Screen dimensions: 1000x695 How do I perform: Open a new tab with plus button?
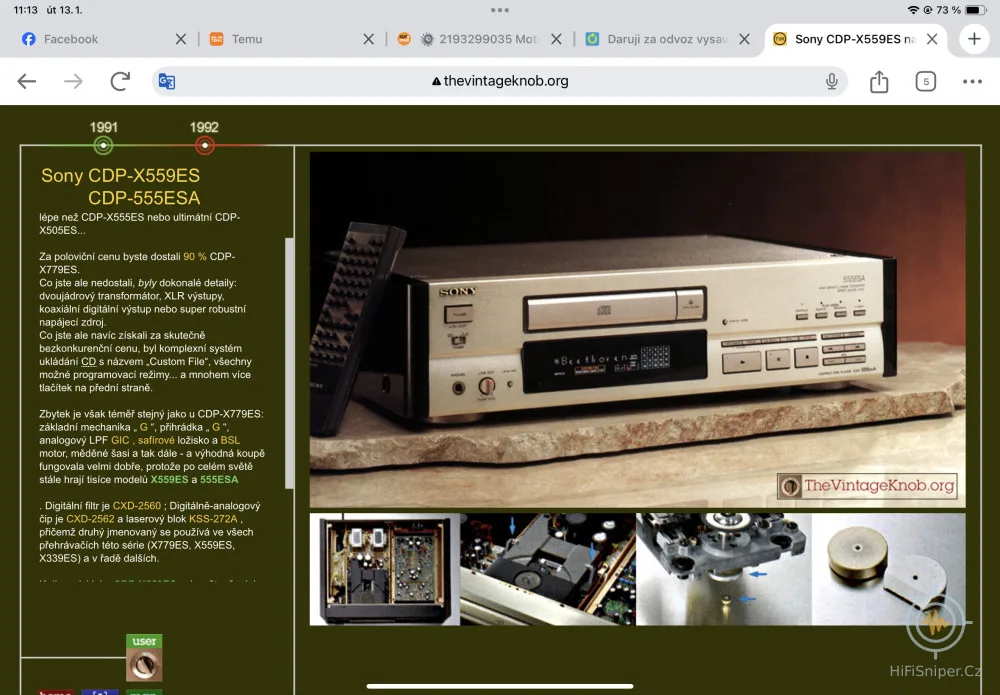[974, 39]
